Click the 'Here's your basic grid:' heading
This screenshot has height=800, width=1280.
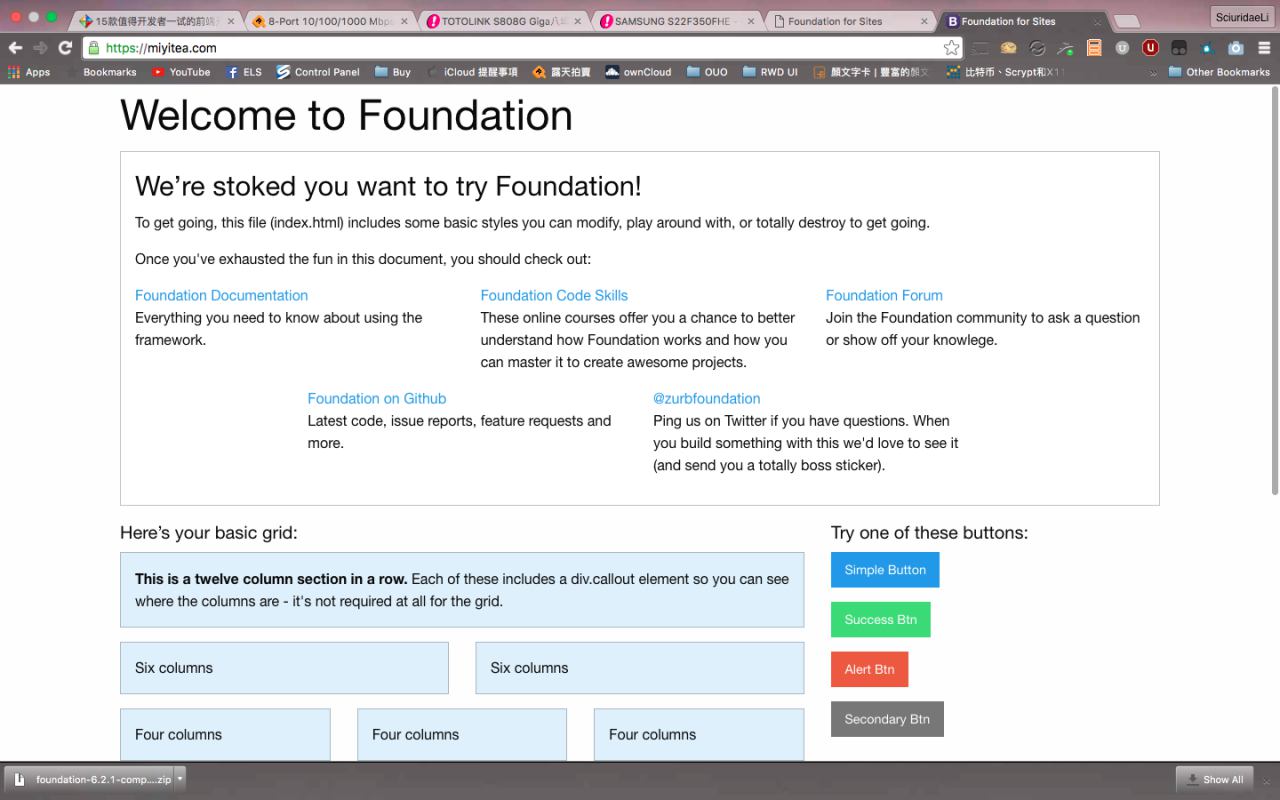[x=209, y=533]
